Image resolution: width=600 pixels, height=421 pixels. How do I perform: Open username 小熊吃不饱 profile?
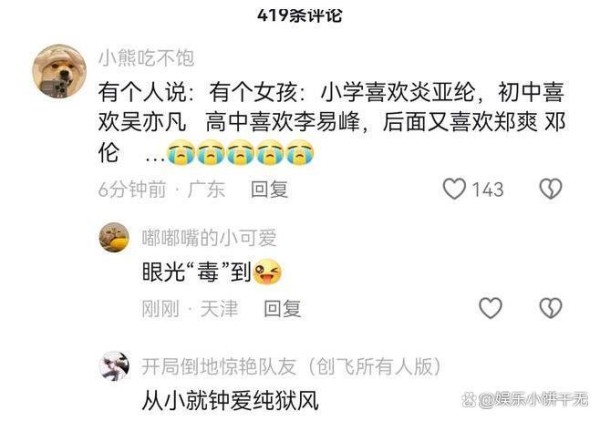[147, 58]
